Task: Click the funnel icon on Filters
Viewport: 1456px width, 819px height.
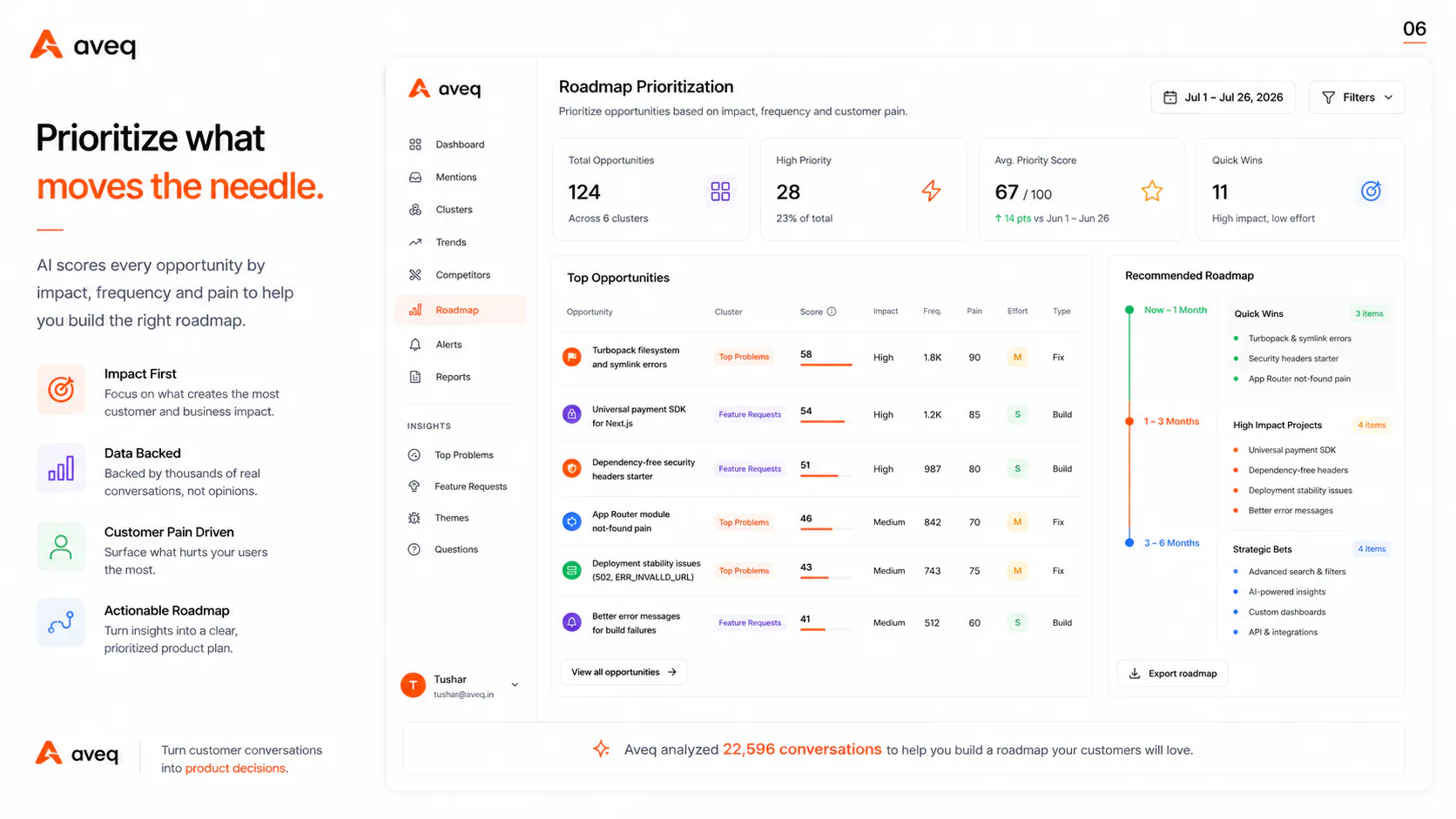Action: tap(1328, 97)
